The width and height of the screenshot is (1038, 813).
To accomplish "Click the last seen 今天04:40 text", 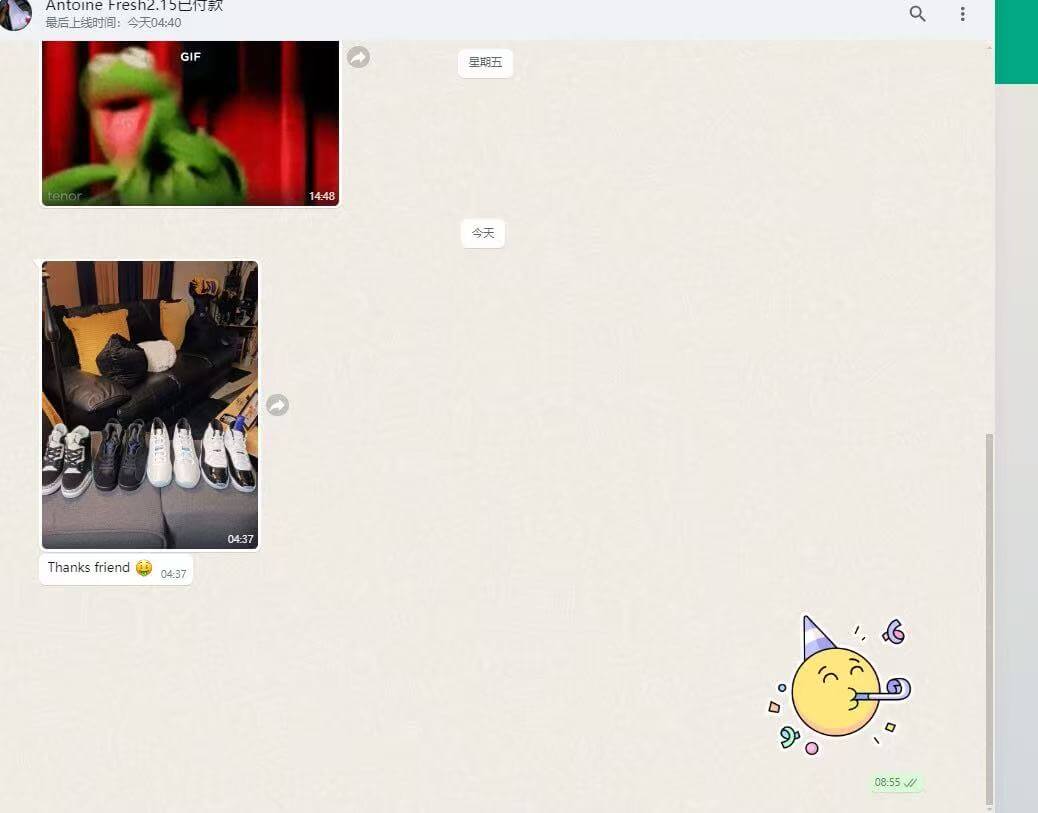I will click(113, 23).
